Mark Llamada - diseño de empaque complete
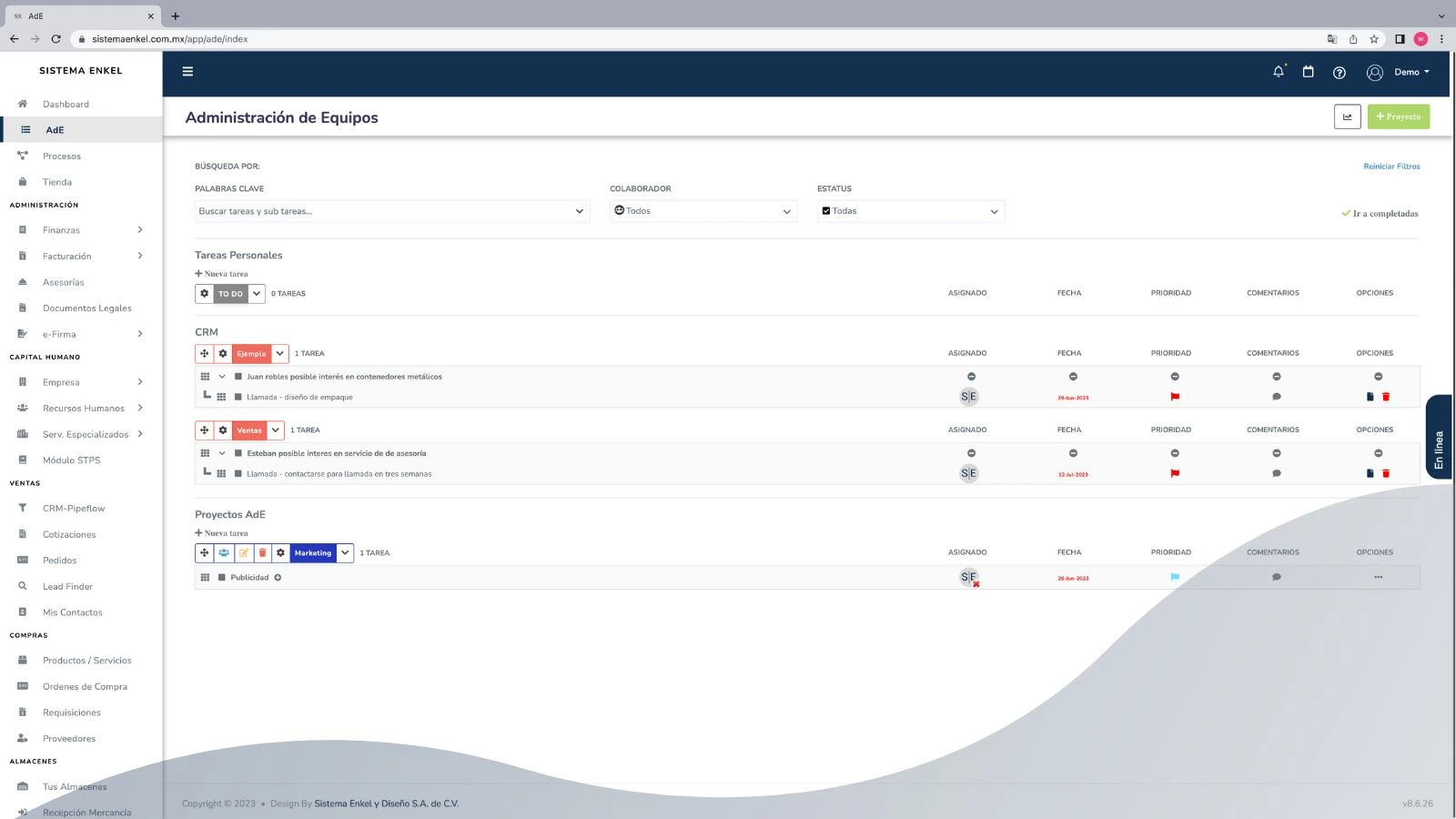 pos(238,398)
